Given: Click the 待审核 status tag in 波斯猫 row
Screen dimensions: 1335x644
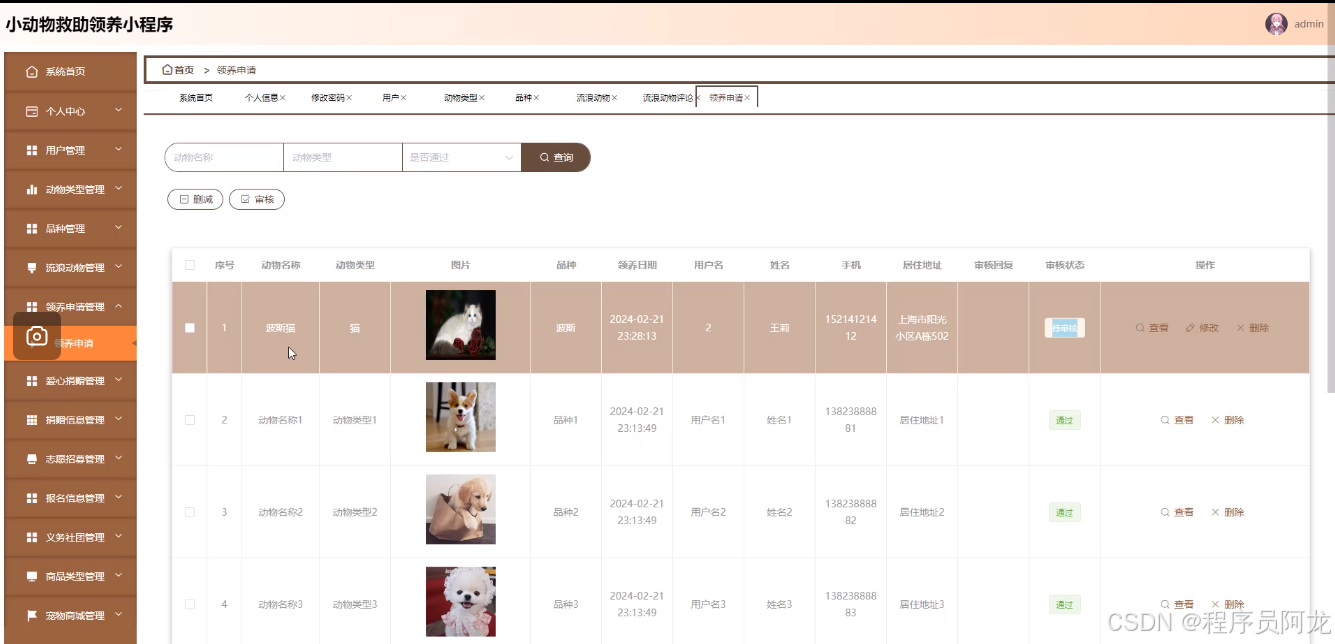Looking at the screenshot, I should pyautogui.click(x=1065, y=328).
